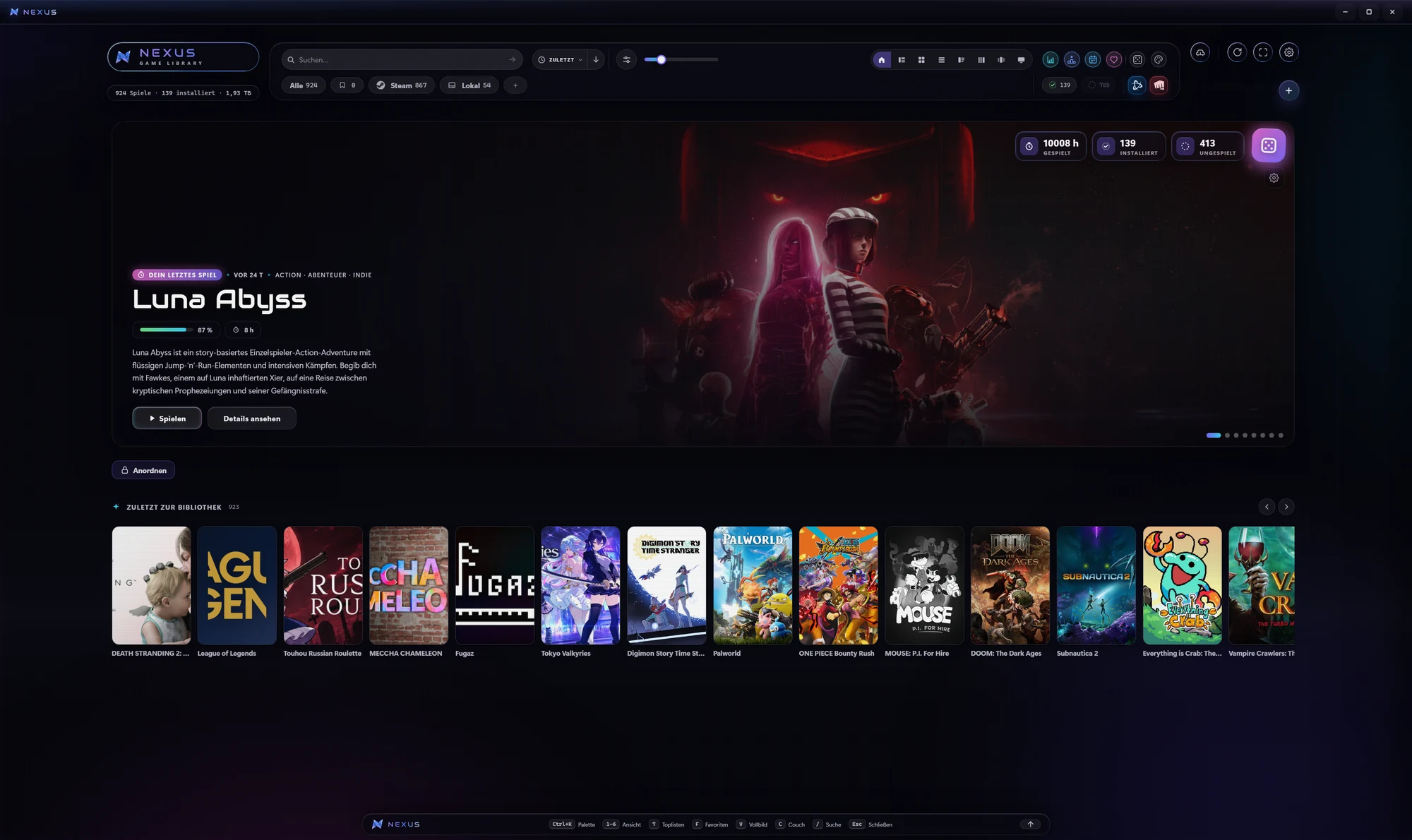The image size is (1412, 840).
Task: Open the Palworld game cover
Action: pos(753,585)
